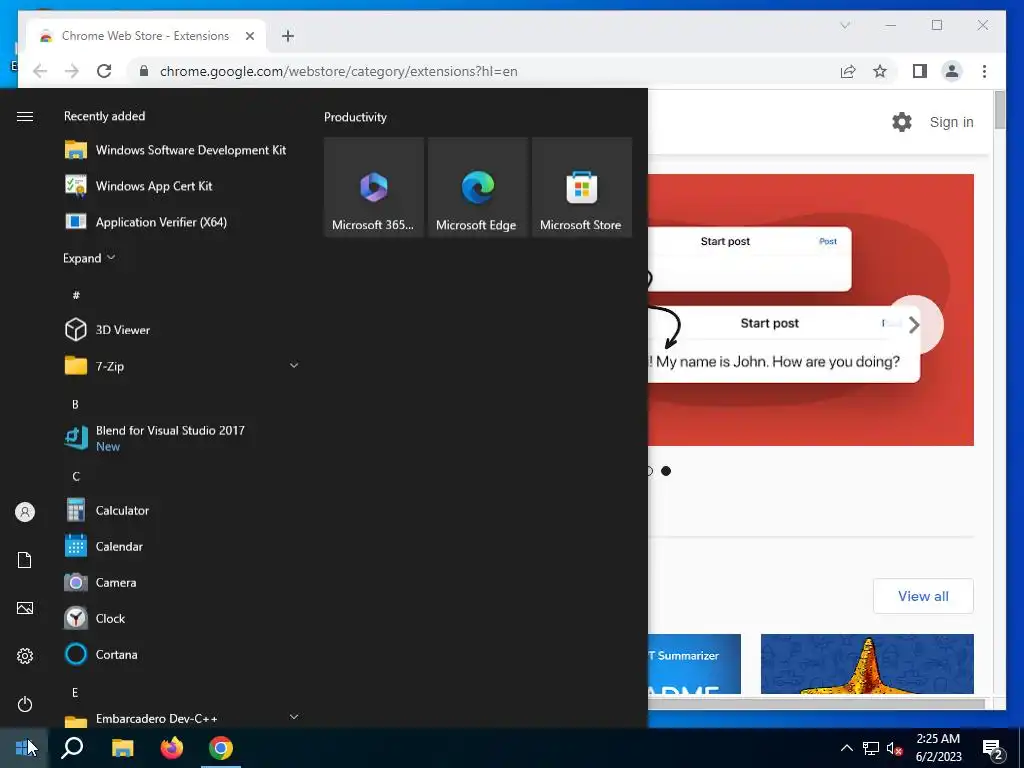
Task: Launch Firefox from the taskbar
Action: coord(172,748)
